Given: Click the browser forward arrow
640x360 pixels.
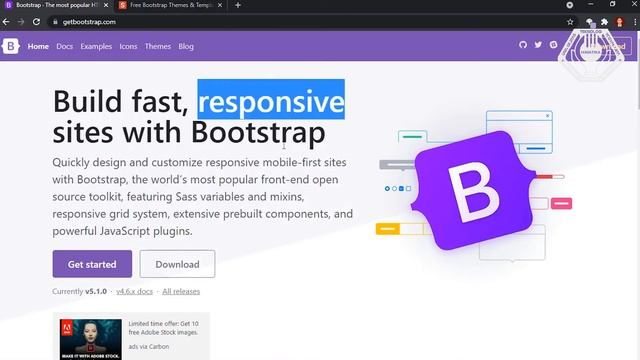Looking at the screenshot, I should pos(21,22).
